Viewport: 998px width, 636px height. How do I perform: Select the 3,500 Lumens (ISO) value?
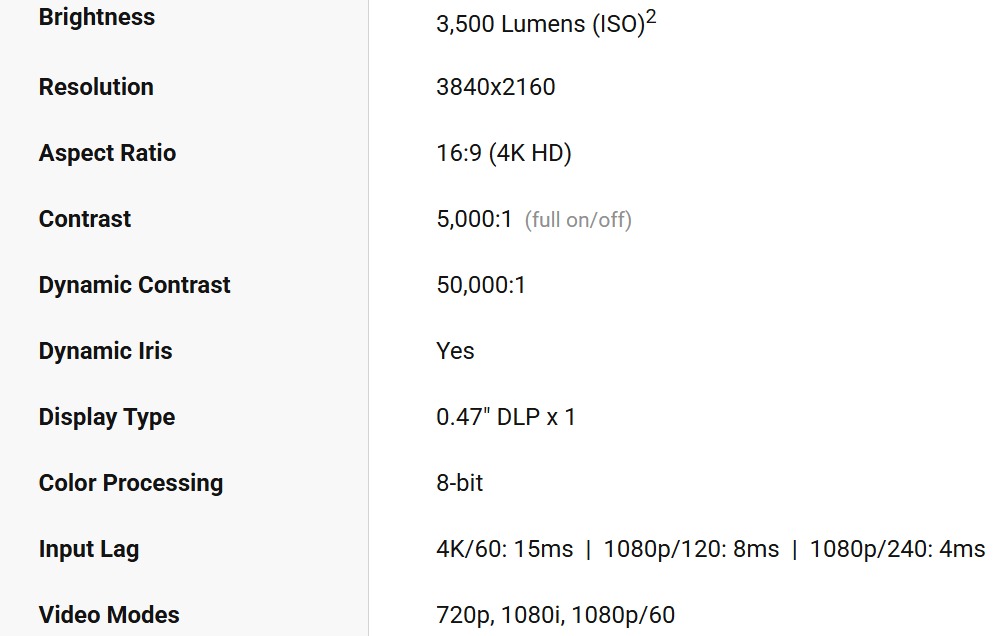pyautogui.click(x=539, y=25)
